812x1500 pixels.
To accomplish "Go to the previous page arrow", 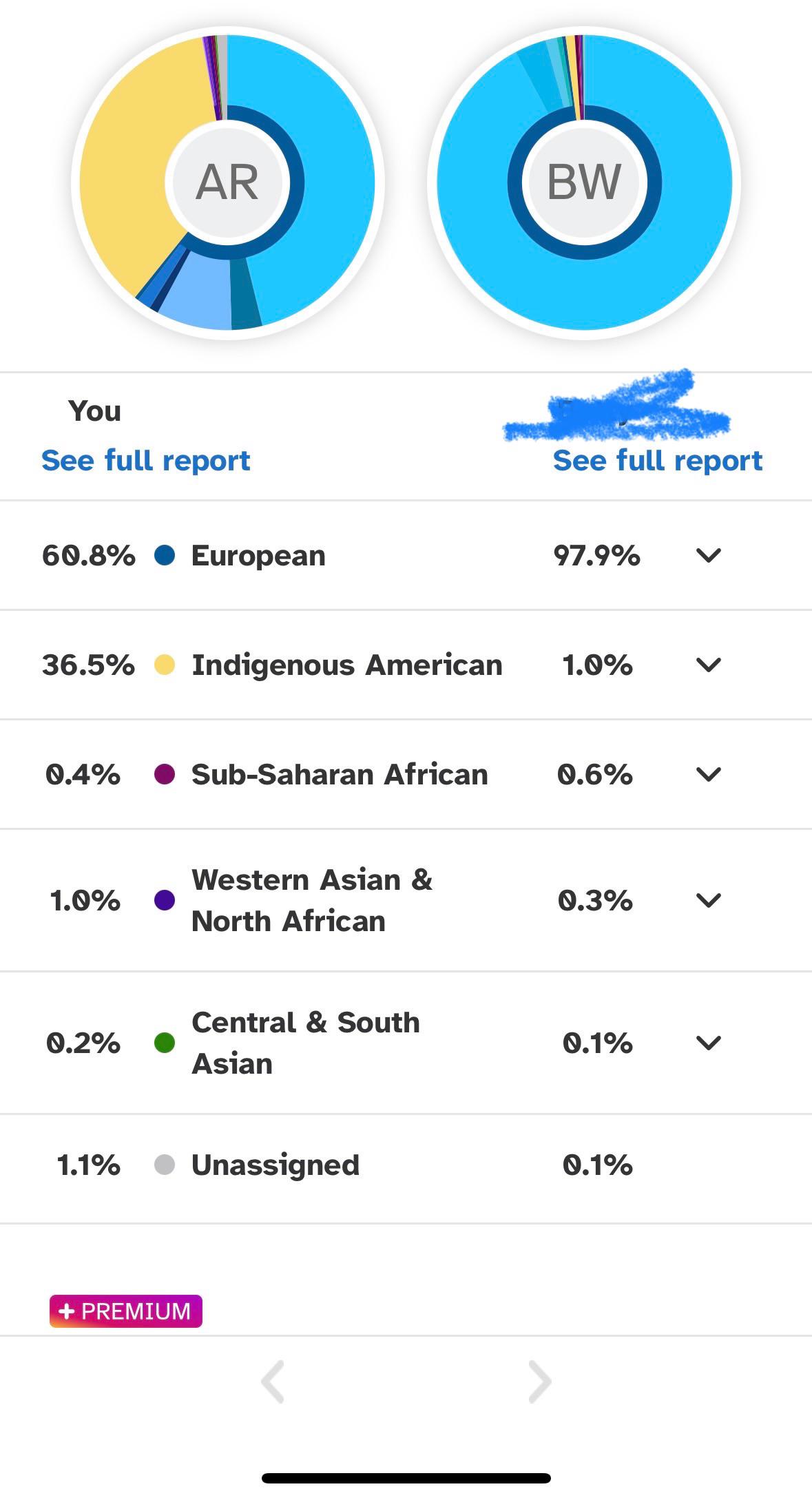I will coord(273,1381).
